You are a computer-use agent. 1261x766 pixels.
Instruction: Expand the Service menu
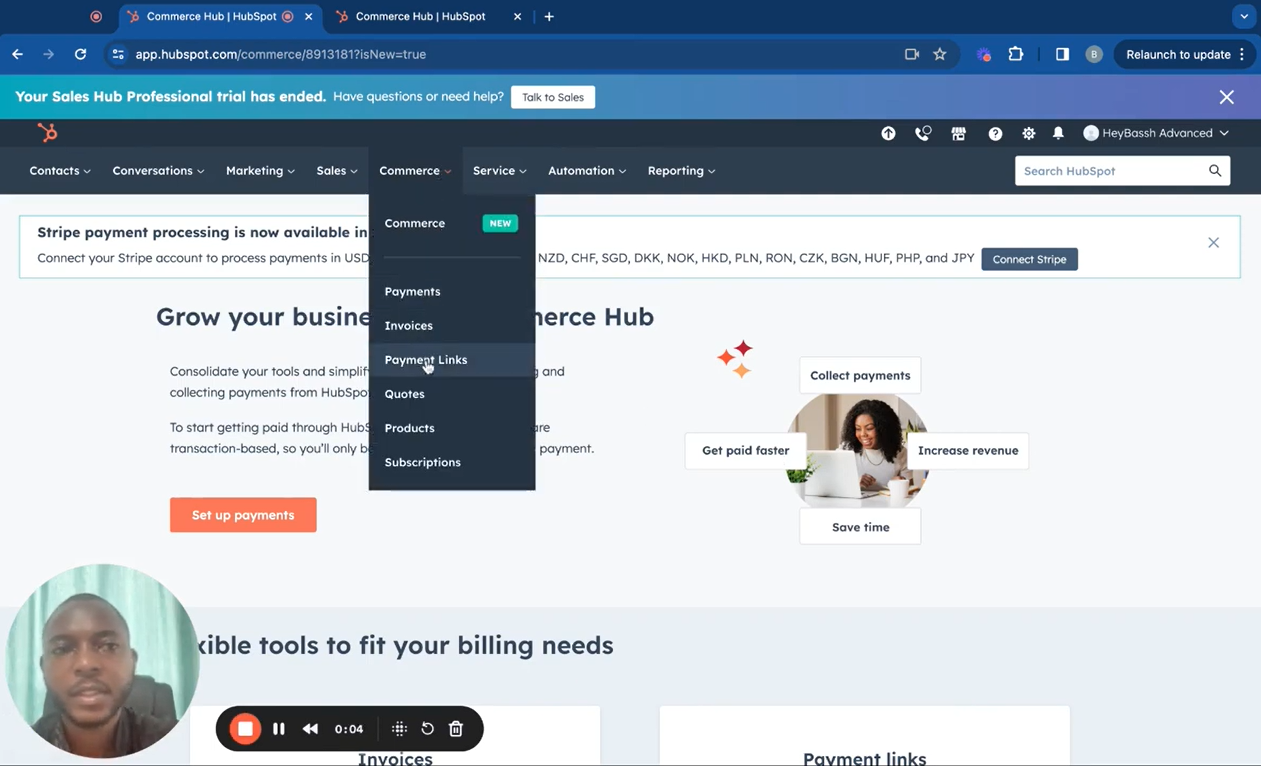500,171
